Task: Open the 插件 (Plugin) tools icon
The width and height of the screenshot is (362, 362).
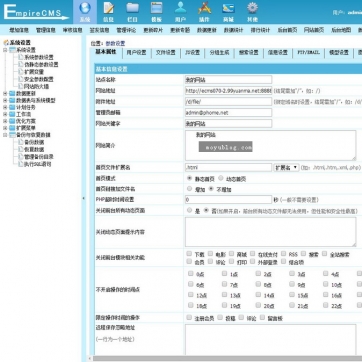Action: point(204,8)
